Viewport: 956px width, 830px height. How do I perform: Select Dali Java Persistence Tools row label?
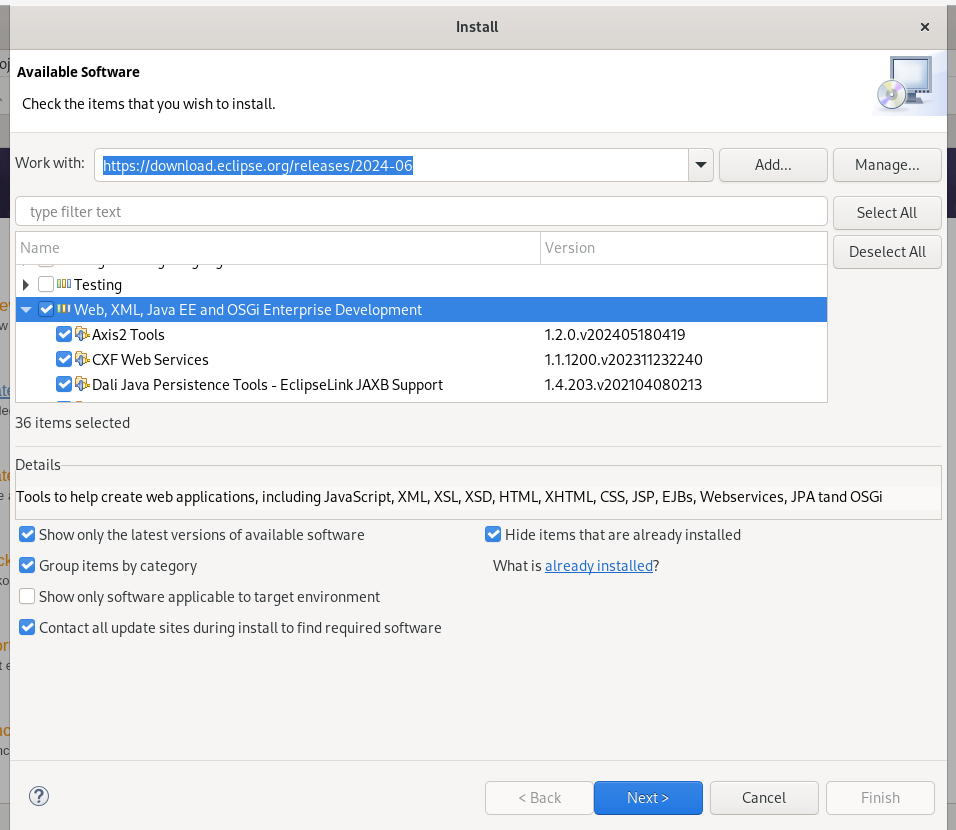(x=267, y=385)
